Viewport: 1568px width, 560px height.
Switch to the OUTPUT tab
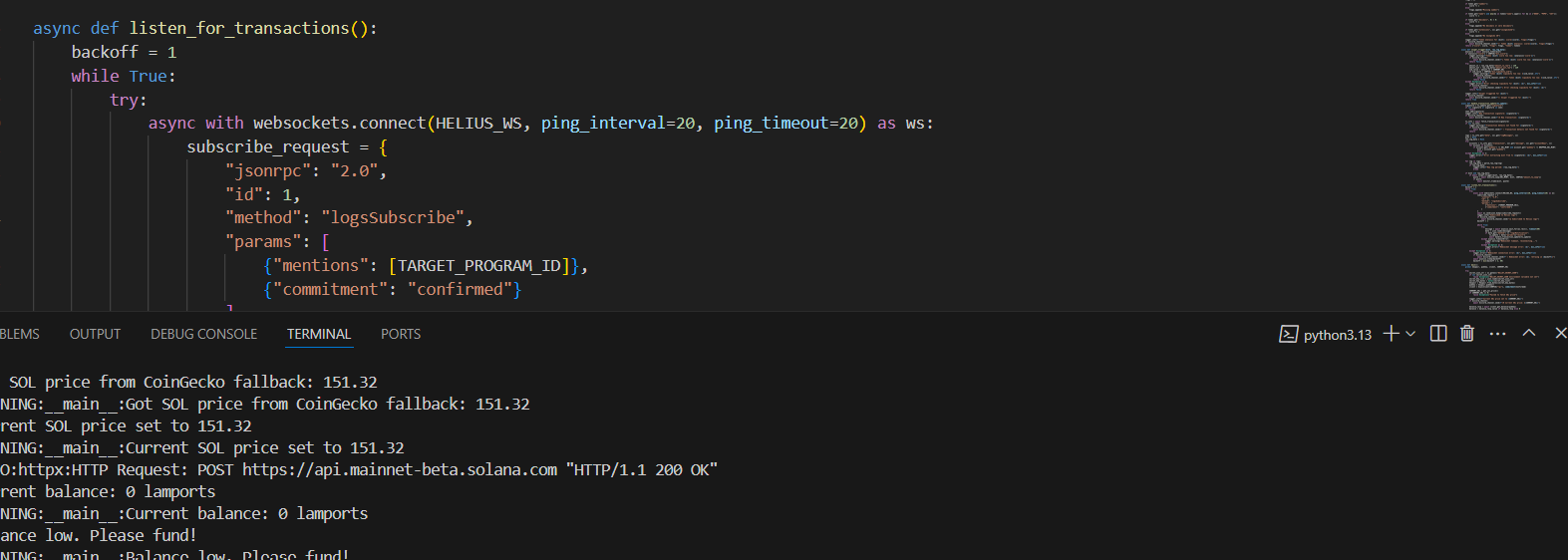pos(95,334)
